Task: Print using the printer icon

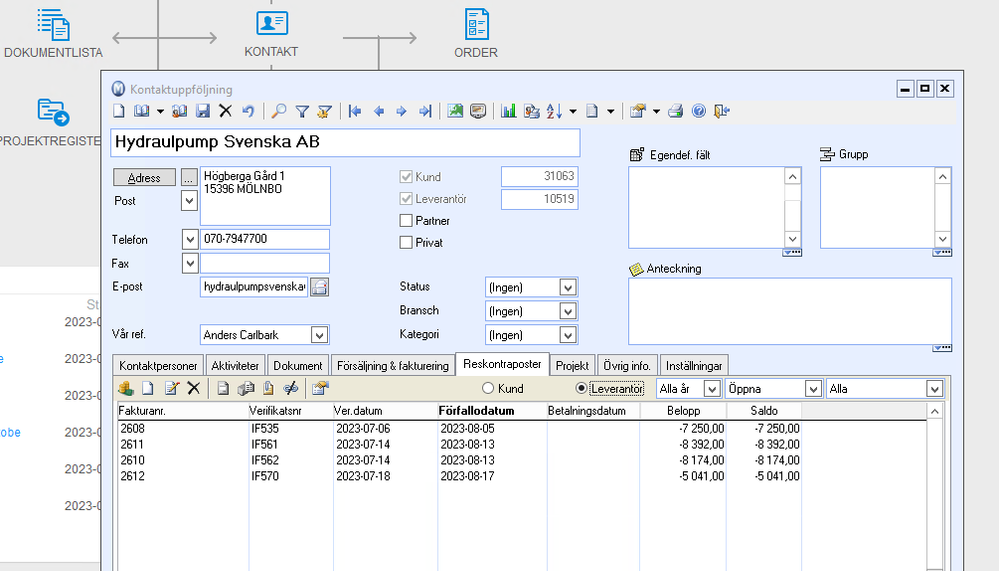Action: coord(676,111)
